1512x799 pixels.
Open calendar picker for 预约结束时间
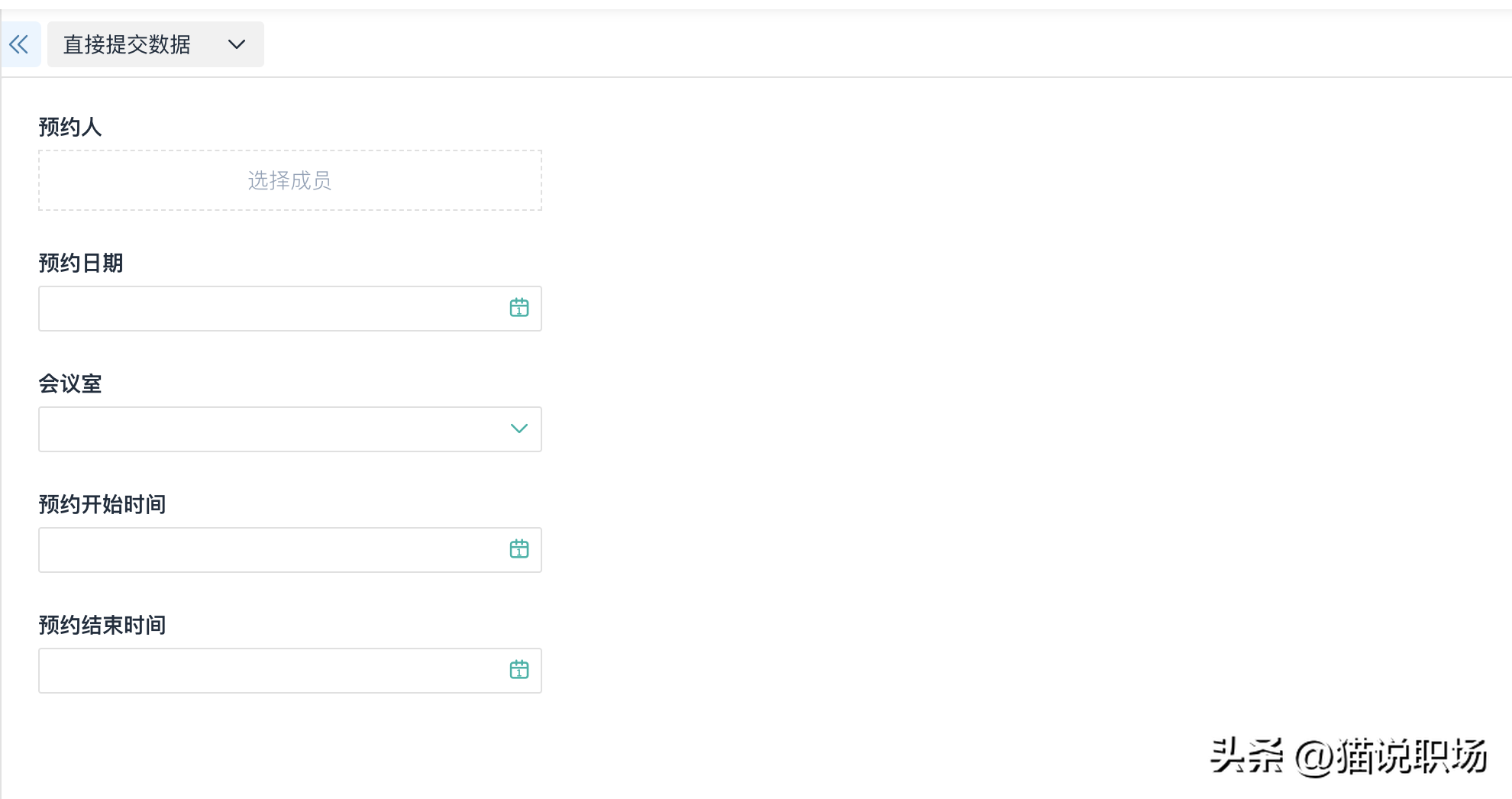[x=519, y=670]
